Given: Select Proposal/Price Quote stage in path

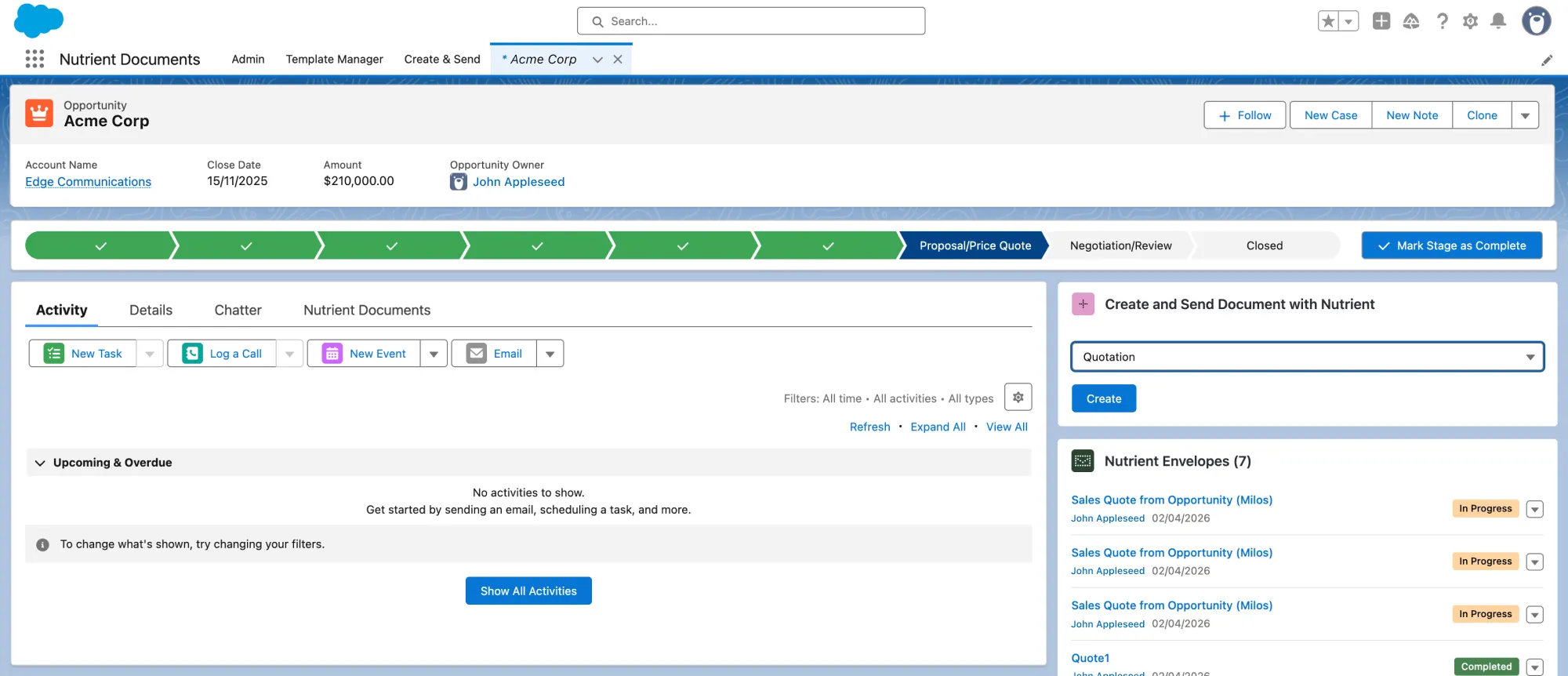Looking at the screenshot, I should tap(975, 245).
